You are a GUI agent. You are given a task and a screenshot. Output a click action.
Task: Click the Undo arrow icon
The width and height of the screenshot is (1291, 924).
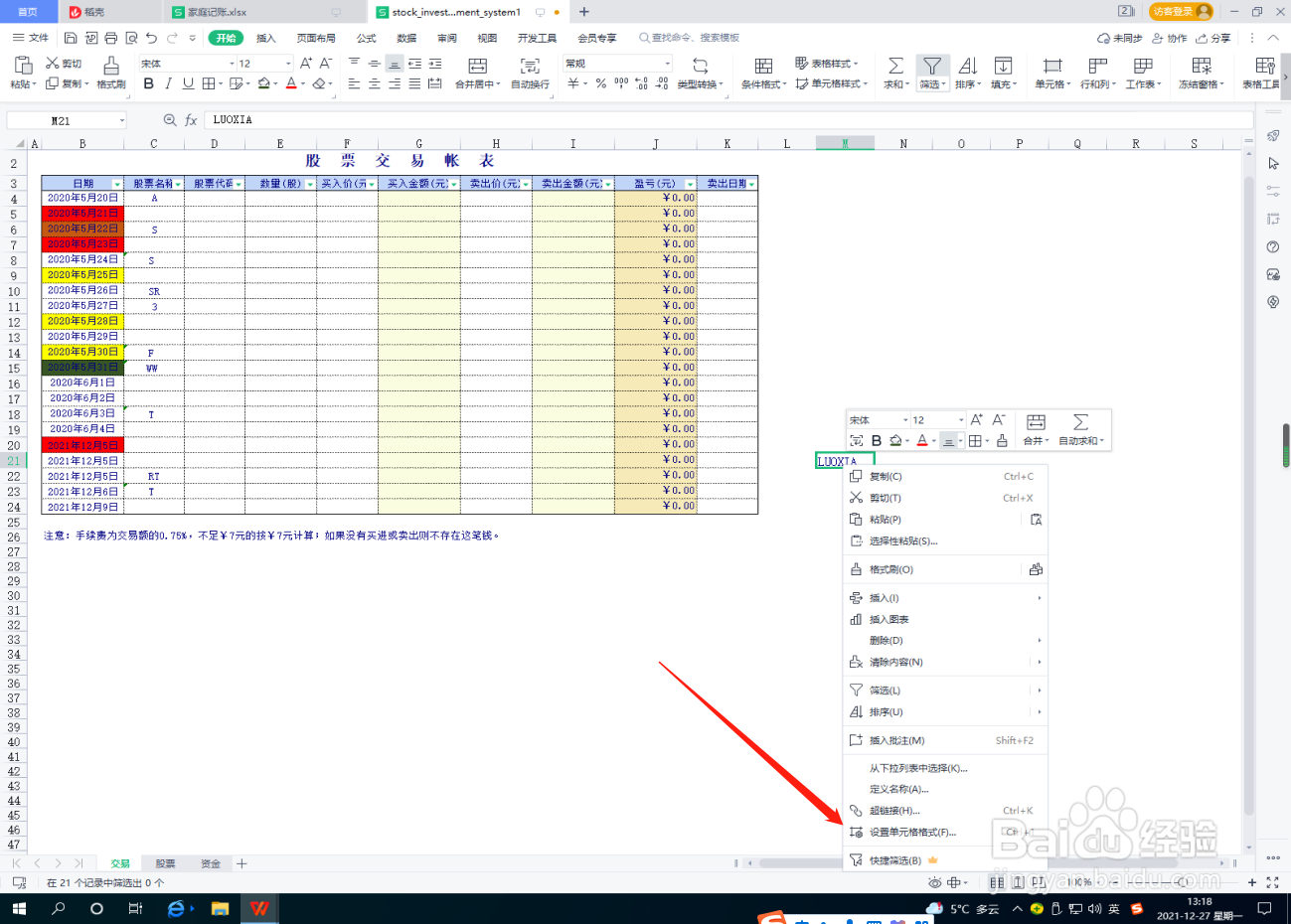(151, 38)
